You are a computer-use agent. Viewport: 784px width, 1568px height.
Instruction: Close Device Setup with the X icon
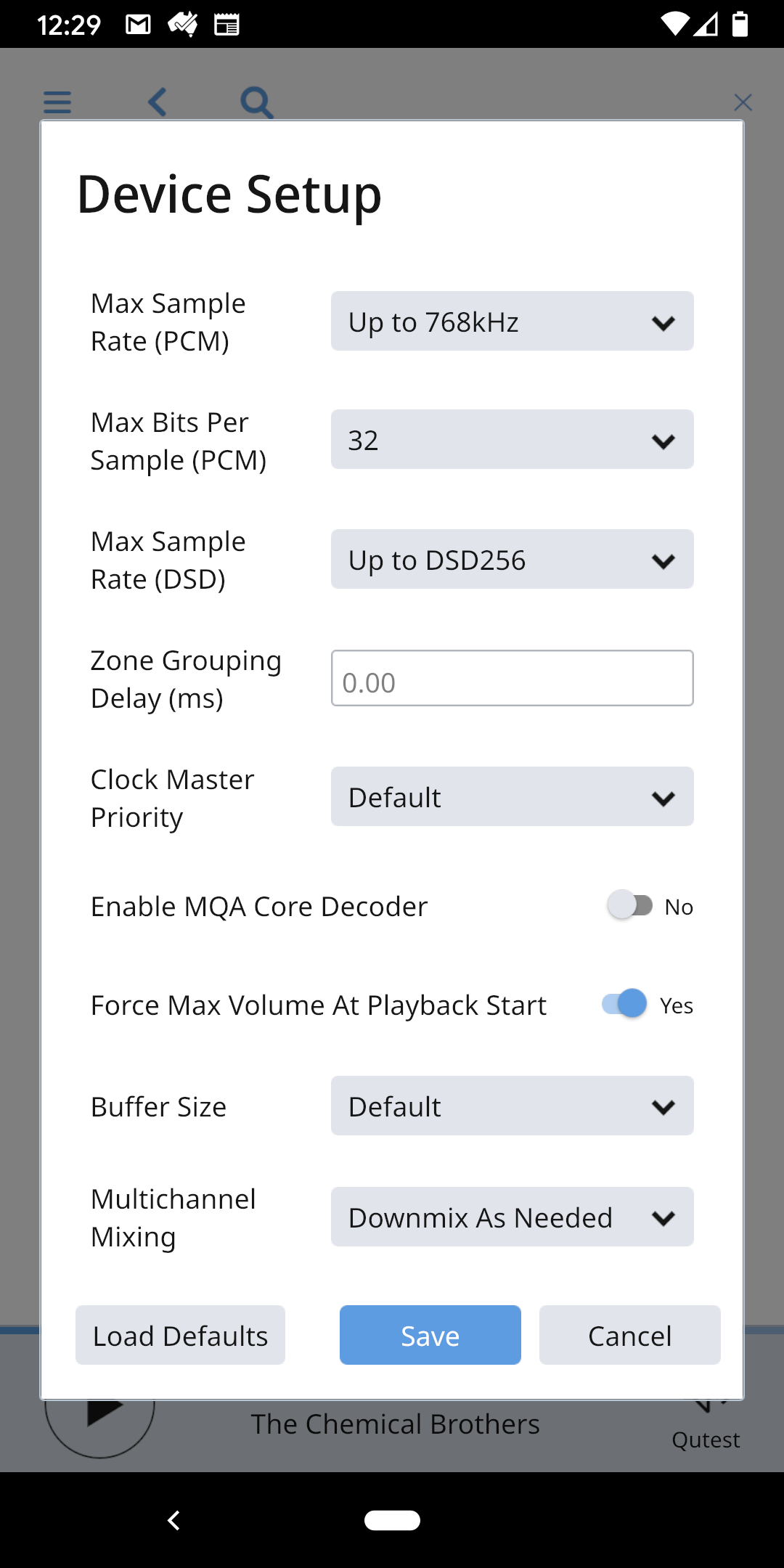[743, 102]
